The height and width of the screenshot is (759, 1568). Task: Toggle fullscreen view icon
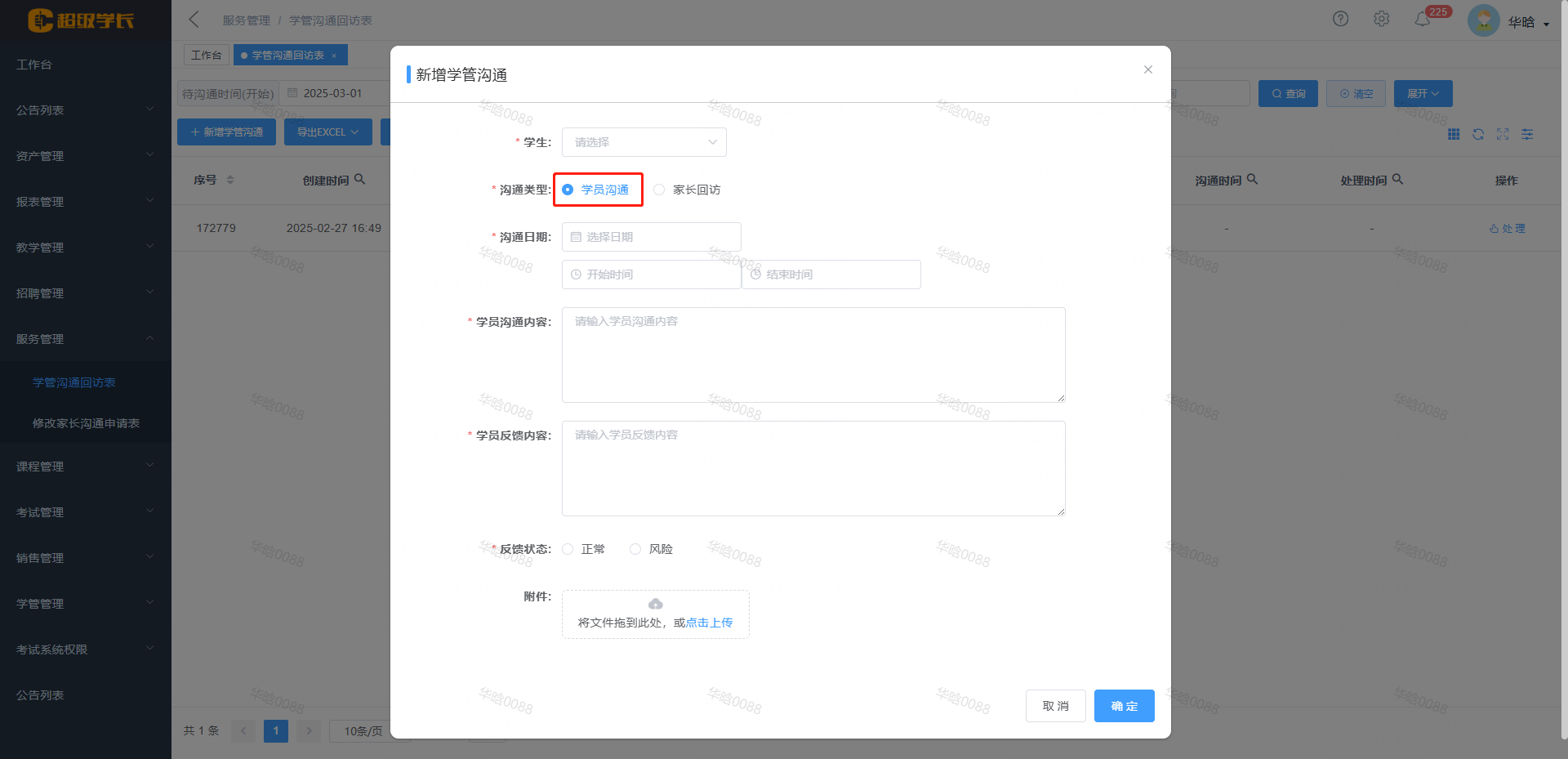1503,134
